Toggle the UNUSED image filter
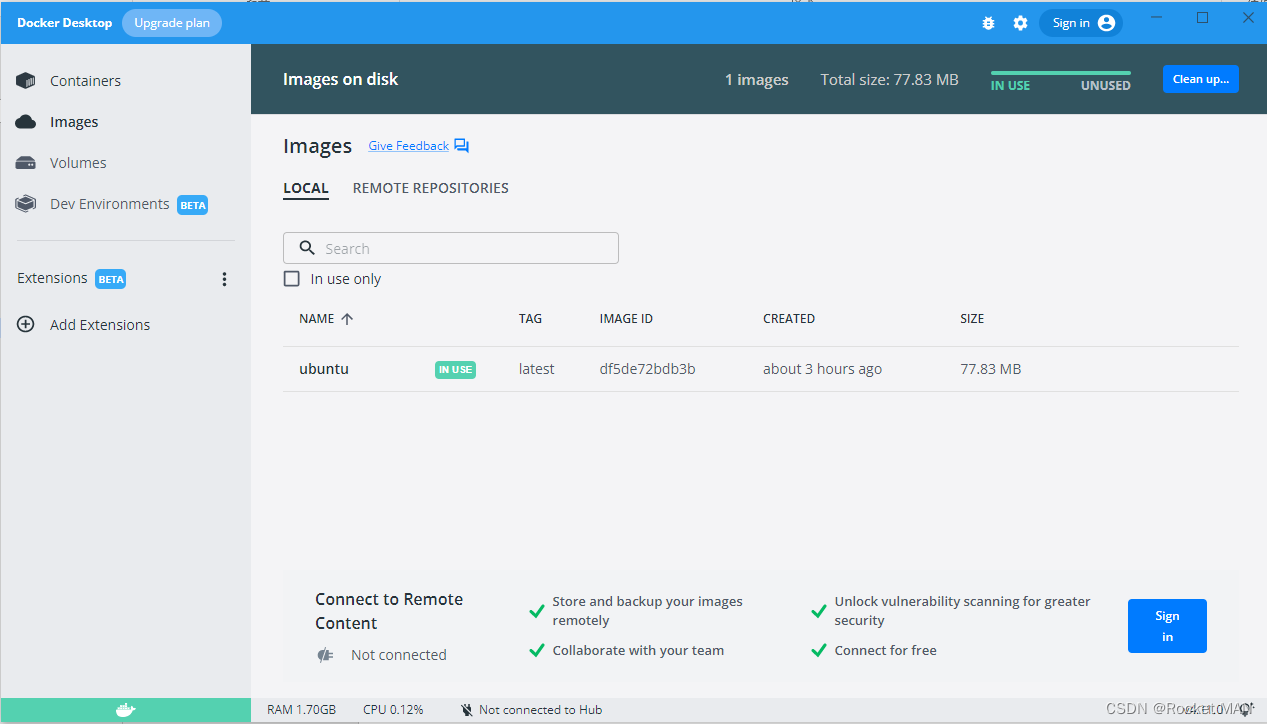This screenshot has width=1267, height=724. (1104, 85)
